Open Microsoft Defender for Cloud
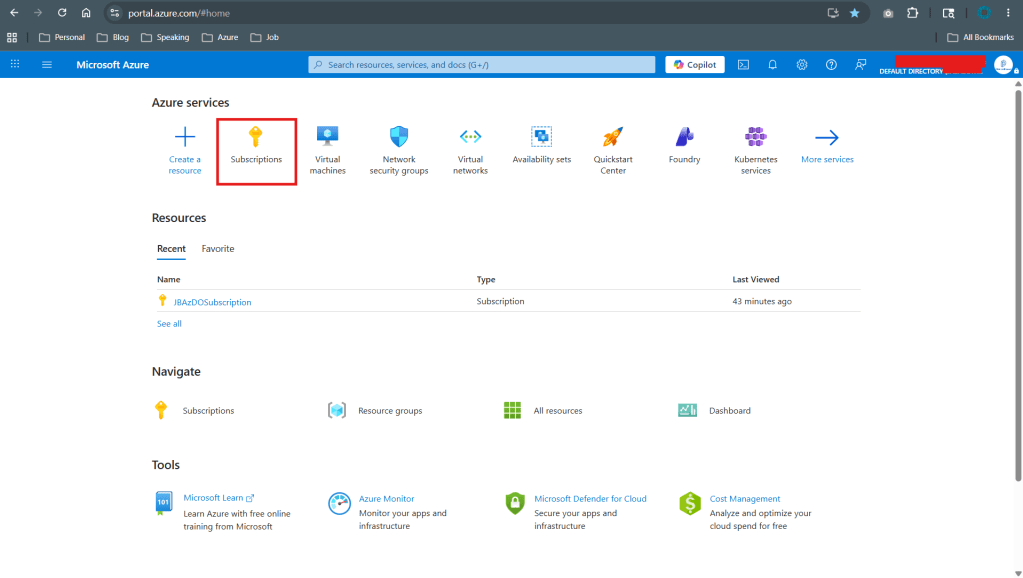This screenshot has height=578, width=1023. (x=590, y=498)
